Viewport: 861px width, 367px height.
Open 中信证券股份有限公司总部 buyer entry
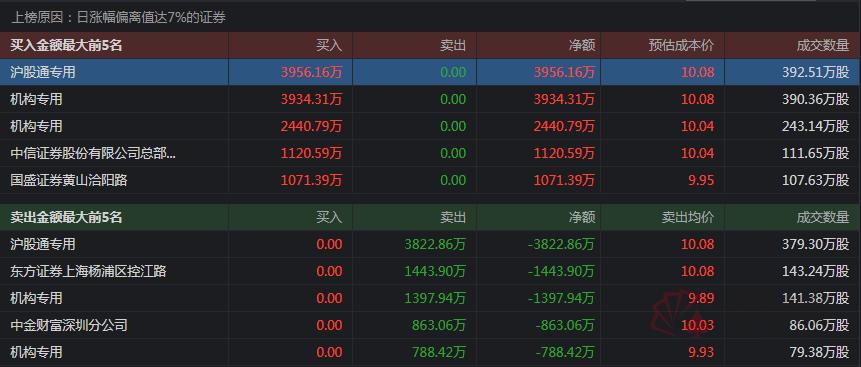93,153
